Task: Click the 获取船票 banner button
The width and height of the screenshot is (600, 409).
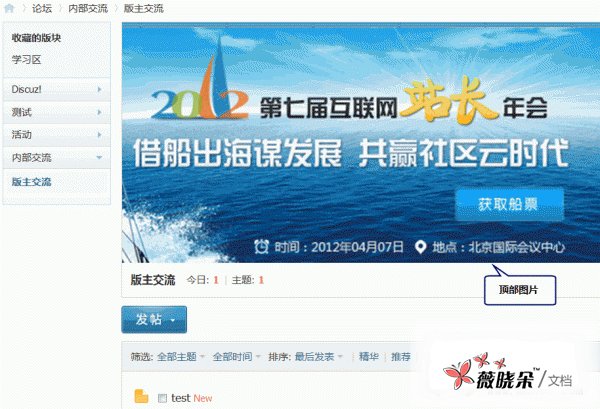Action: coord(509,204)
